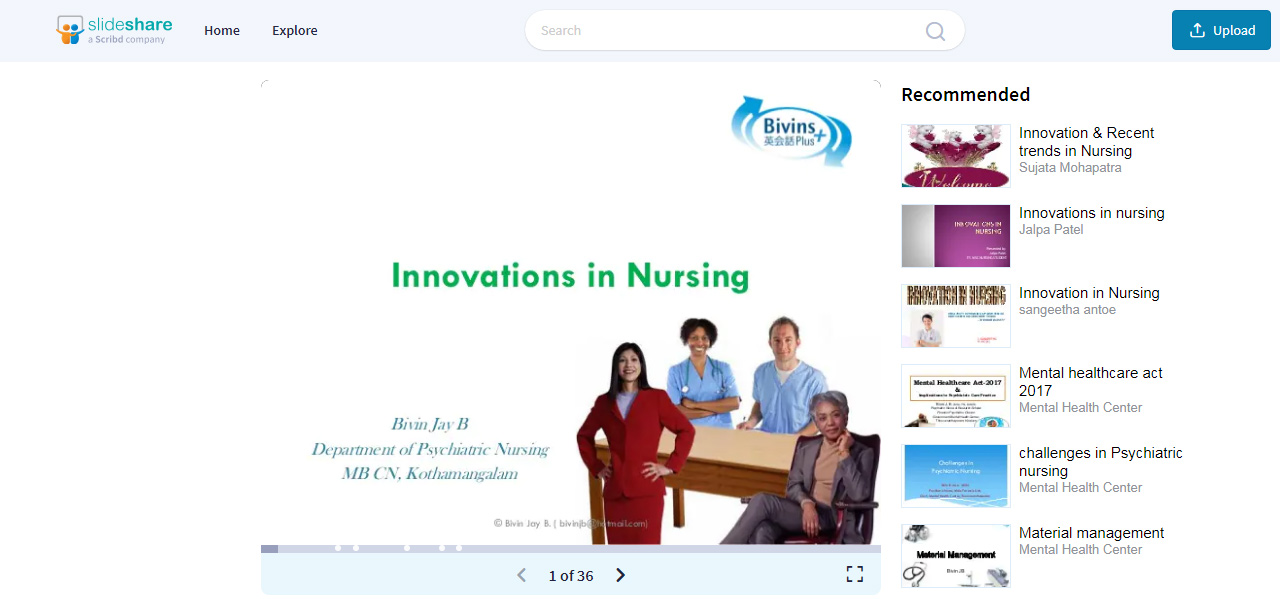Click author name Jalpa Patel
1280x599 pixels.
(x=1051, y=230)
